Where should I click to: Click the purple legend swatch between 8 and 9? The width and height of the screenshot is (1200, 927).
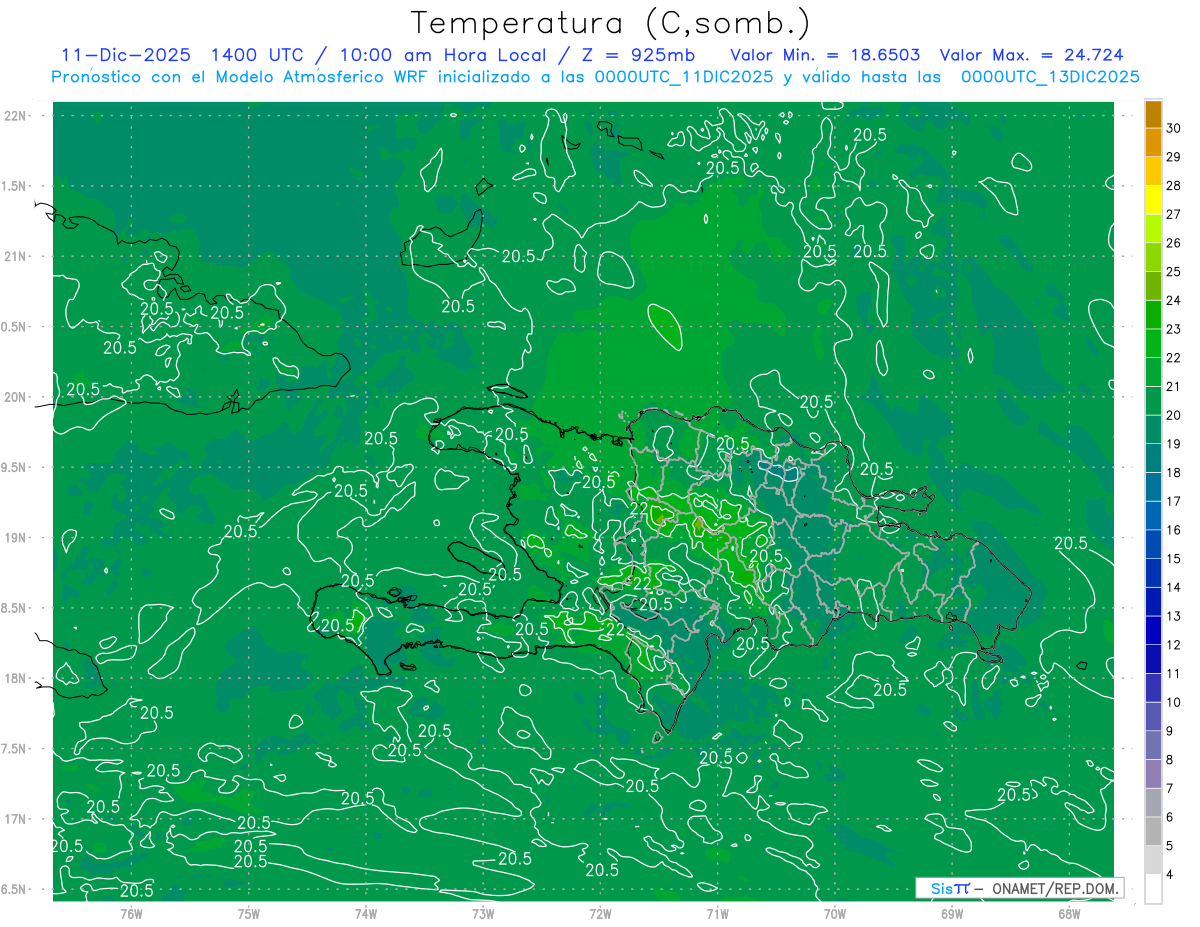click(1154, 745)
